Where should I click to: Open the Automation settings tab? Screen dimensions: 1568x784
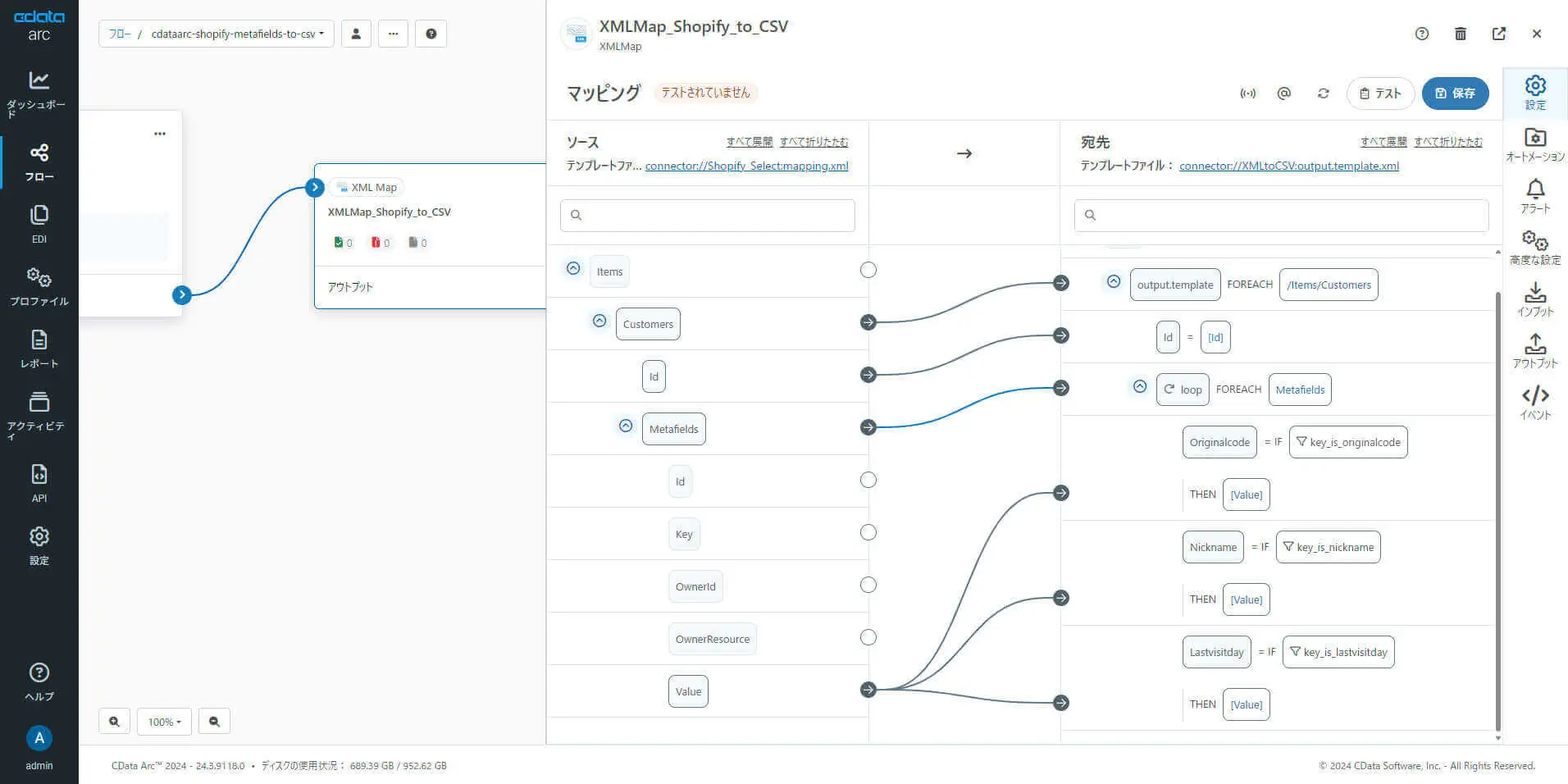coord(1534,144)
